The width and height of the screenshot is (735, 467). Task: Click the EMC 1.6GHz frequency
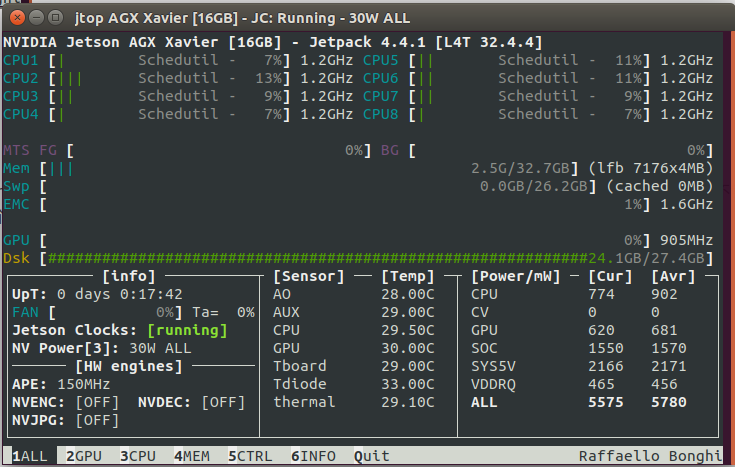click(687, 204)
